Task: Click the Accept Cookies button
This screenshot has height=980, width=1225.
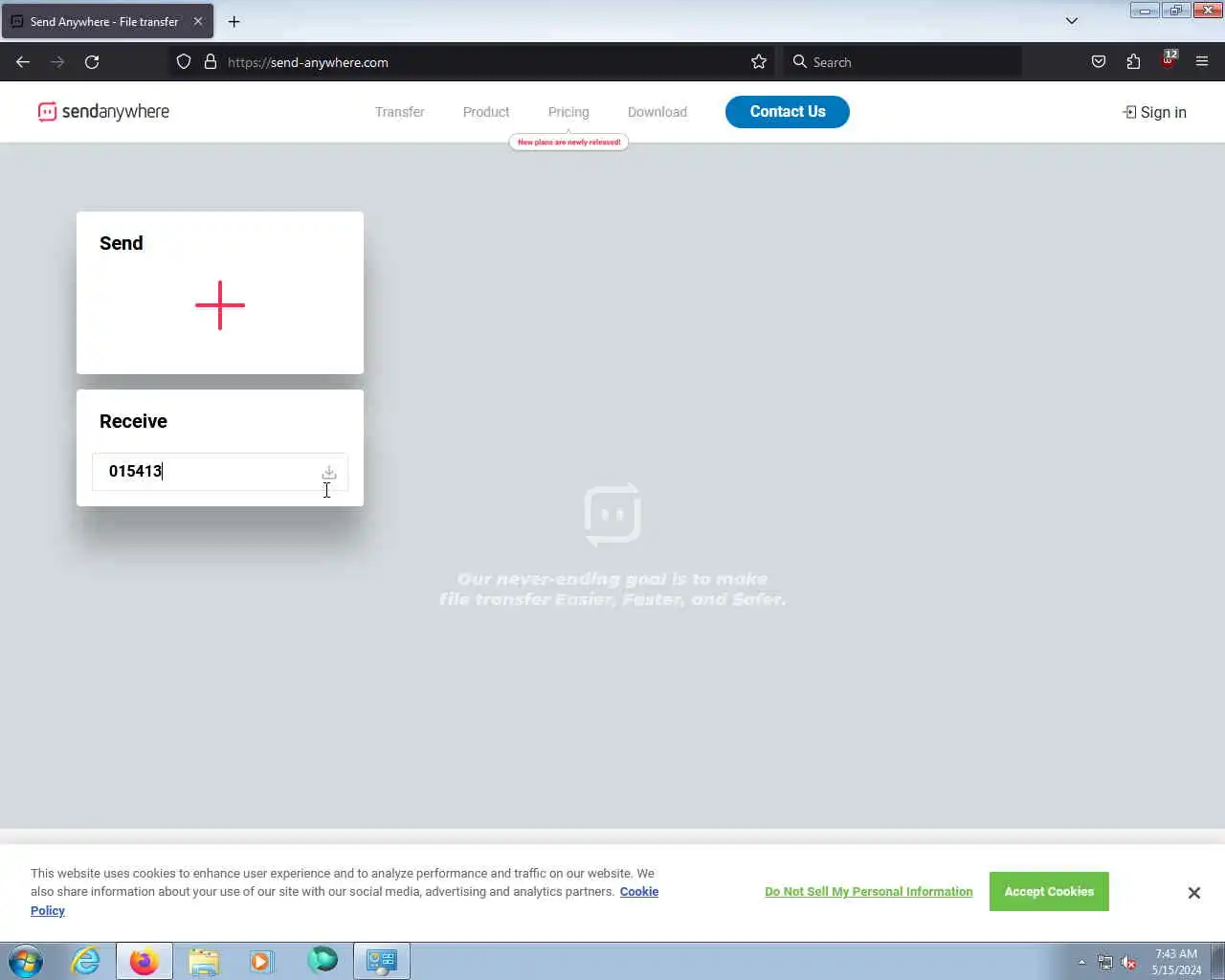Action: point(1049,891)
